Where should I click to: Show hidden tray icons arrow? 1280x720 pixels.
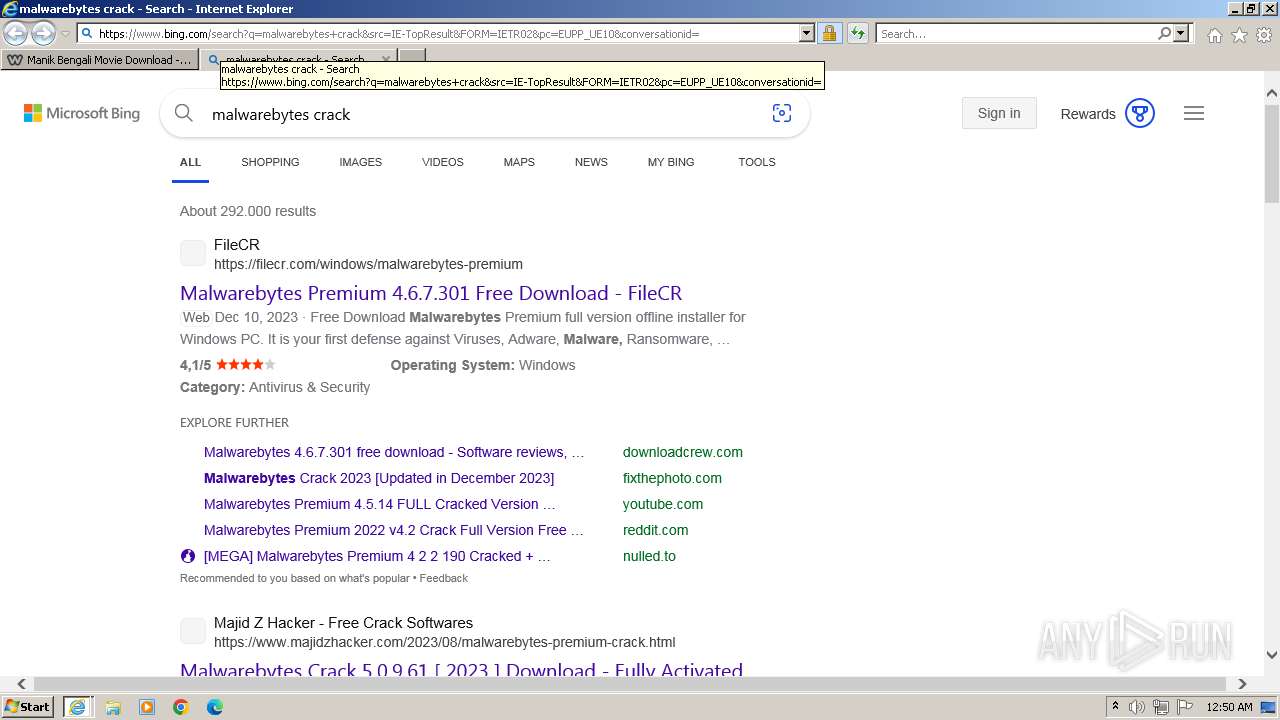(x=1115, y=707)
